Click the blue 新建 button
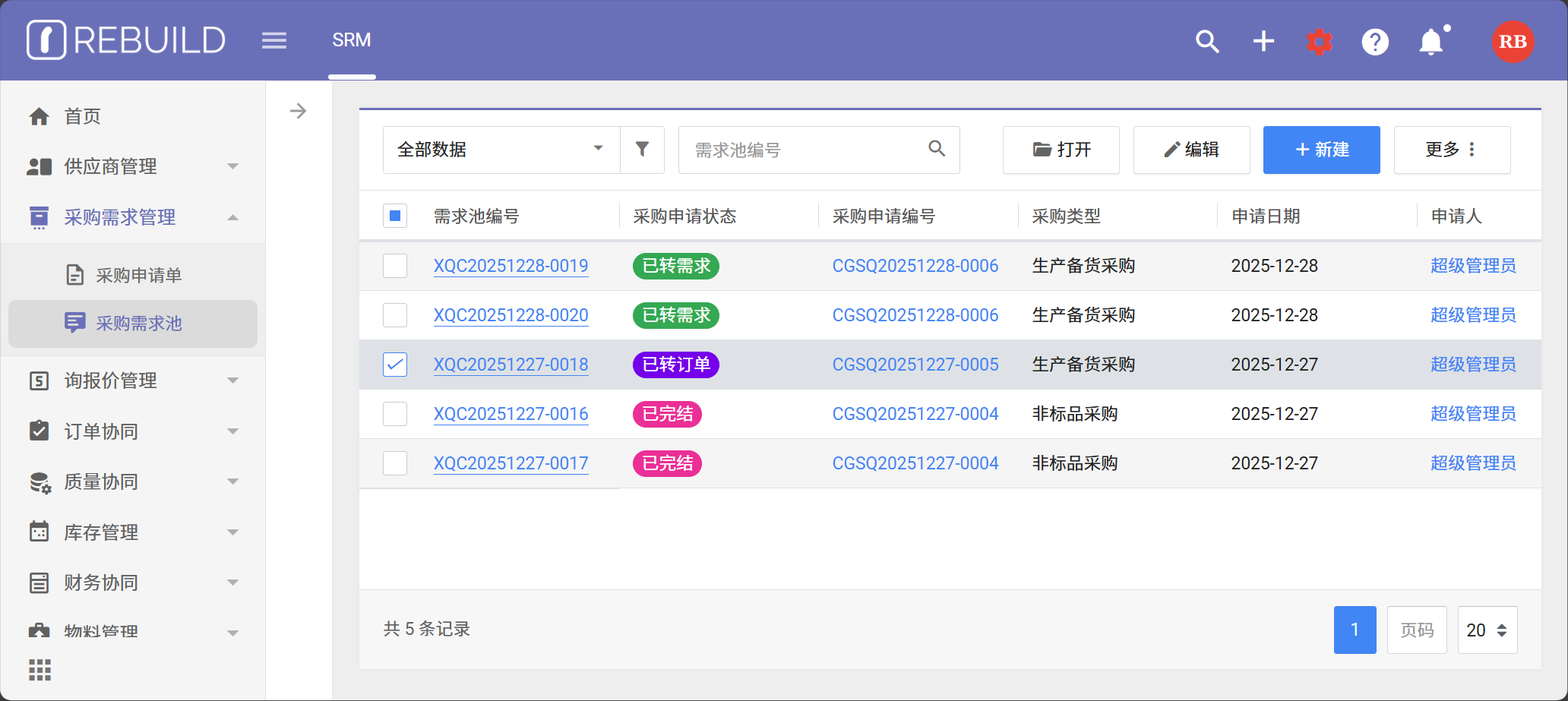The width and height of the screenshot is (1568, 701). (x=1321, y=150)
